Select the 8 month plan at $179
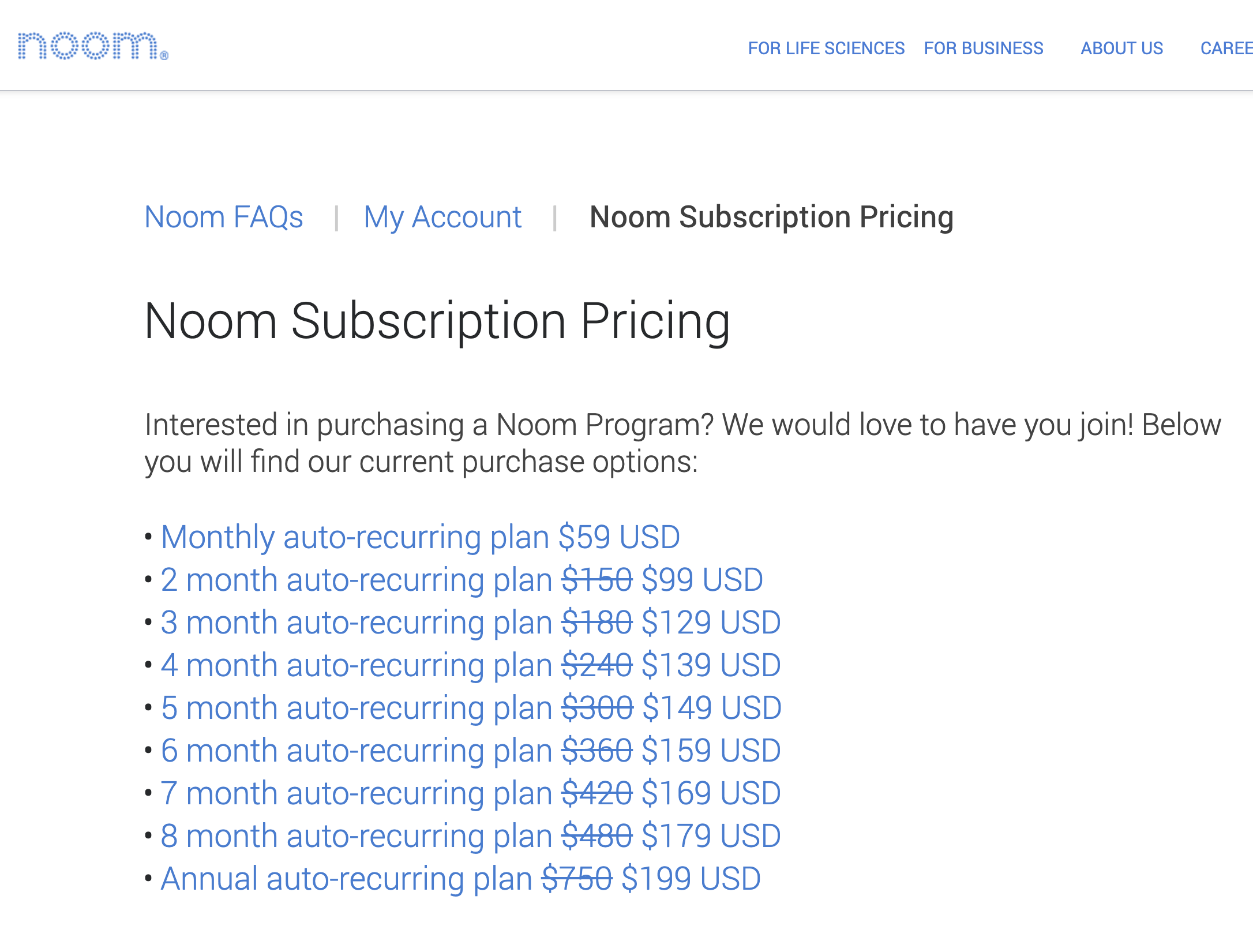Screen dimensions: 1253x952 coord(470,836)
